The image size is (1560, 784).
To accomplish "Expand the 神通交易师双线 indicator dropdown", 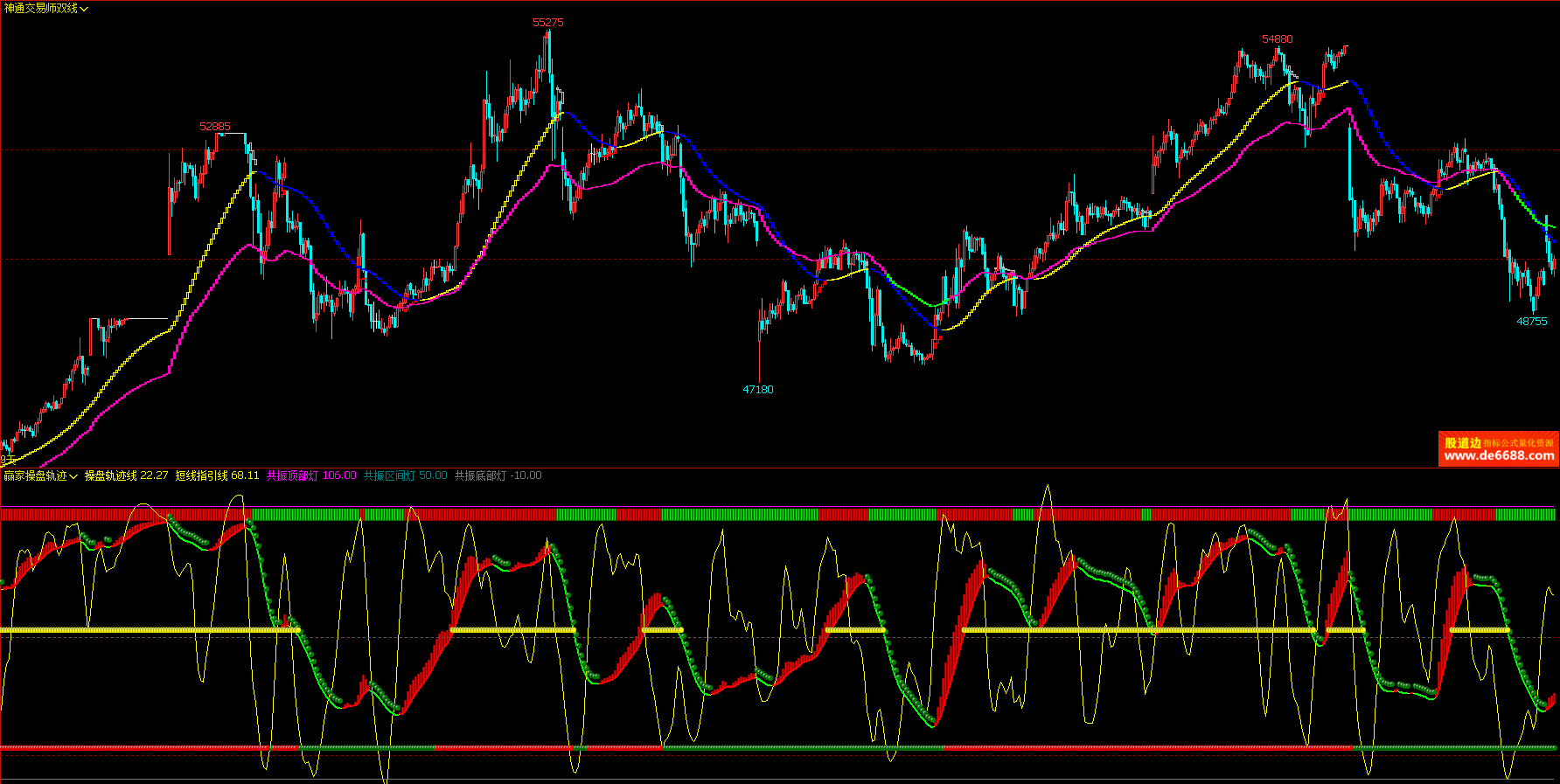I will (x=46, y=9).
